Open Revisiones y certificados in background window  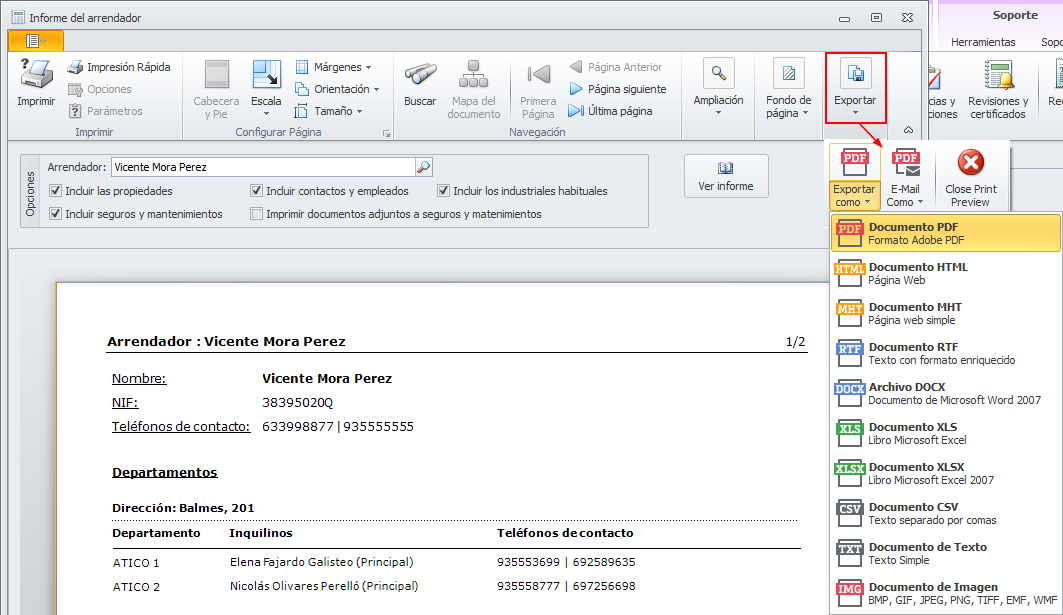click(998, 89)
